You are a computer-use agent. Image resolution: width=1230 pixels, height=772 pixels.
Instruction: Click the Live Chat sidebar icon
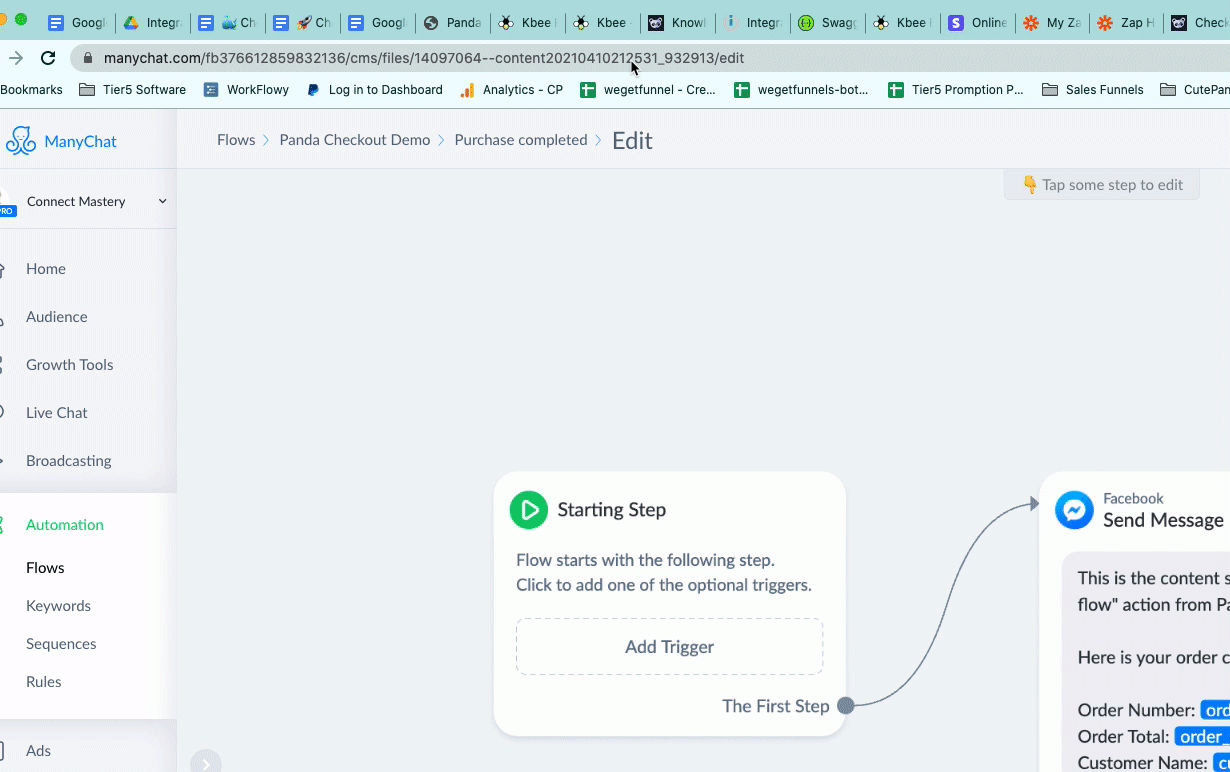pyautogui.click(x=3, y=413)
